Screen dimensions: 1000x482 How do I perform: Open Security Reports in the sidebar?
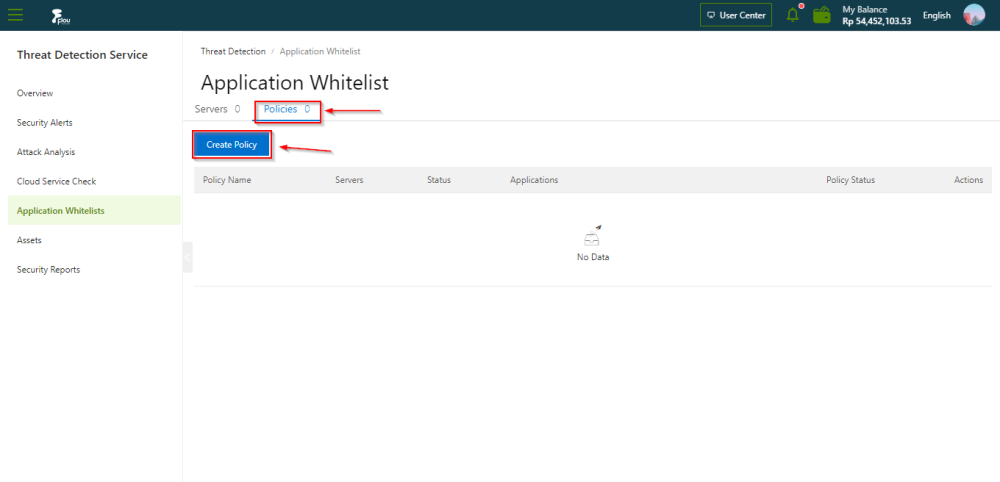pos(48,269)
